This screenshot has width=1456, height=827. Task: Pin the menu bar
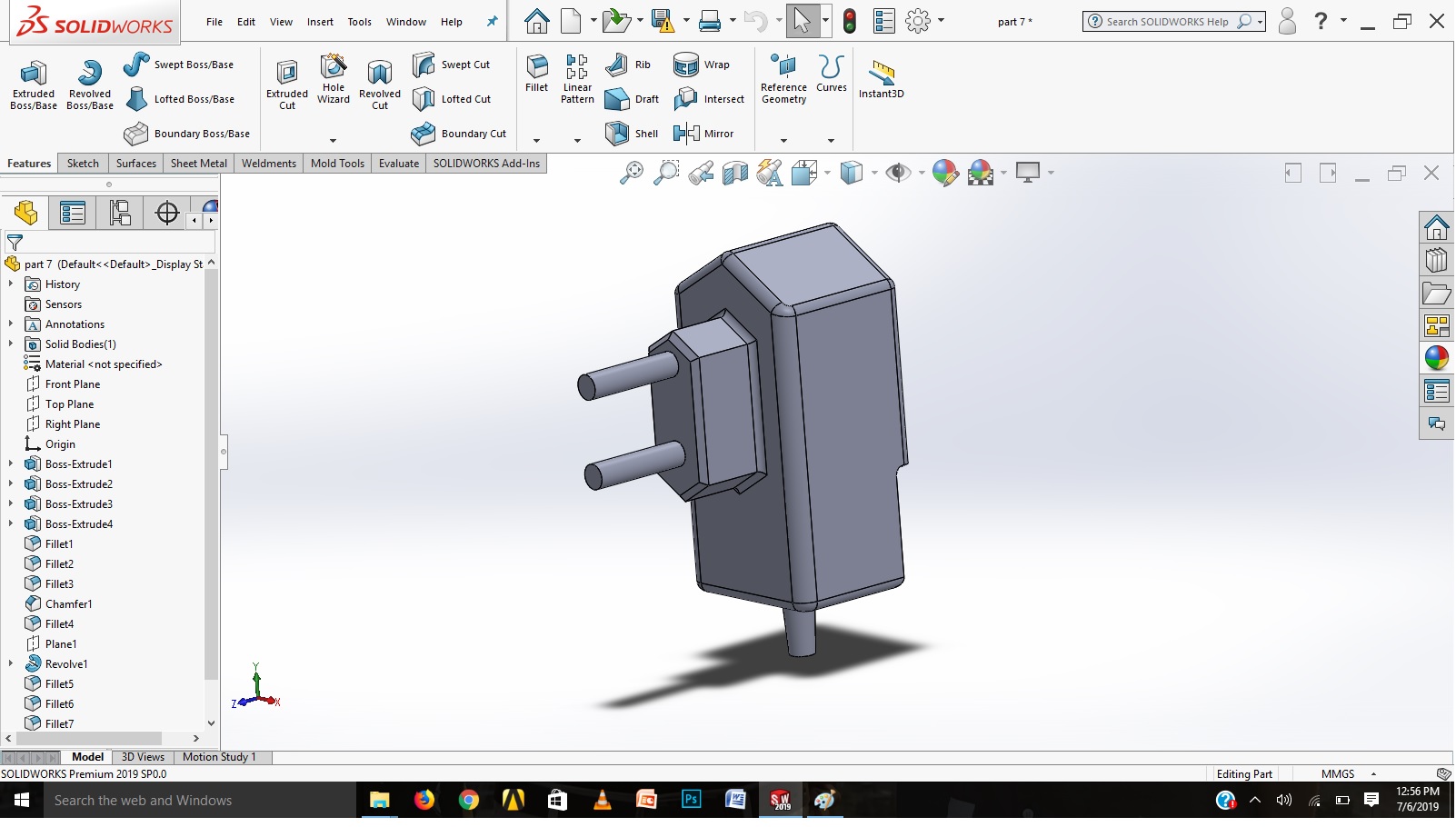pos(492,22)
